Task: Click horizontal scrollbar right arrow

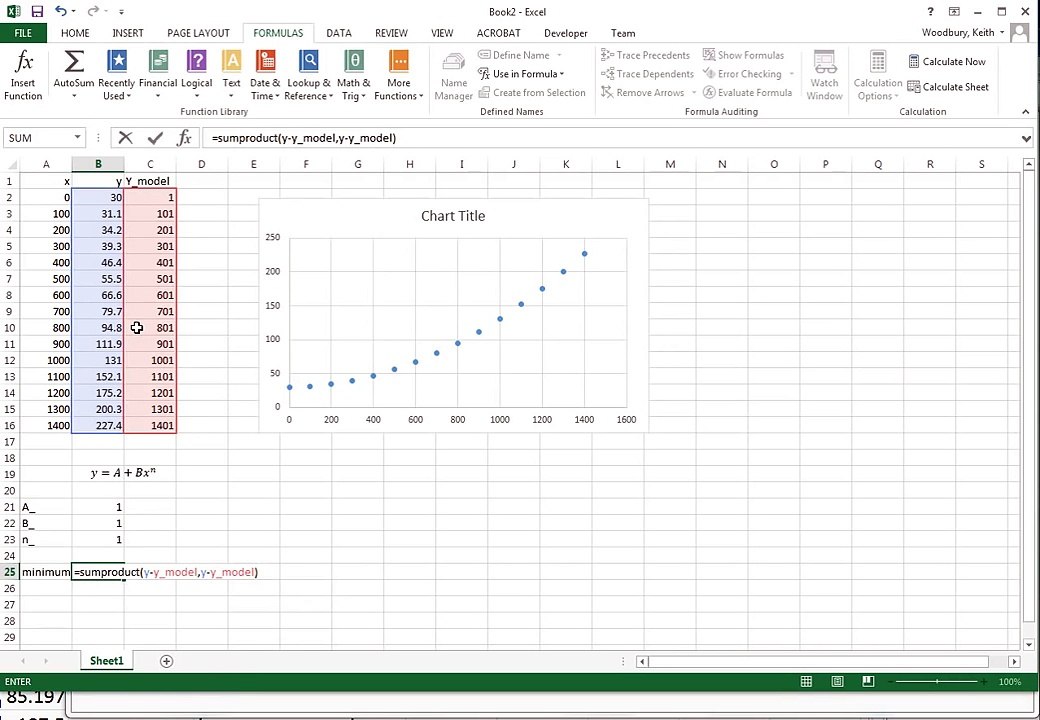Action: (x=1014, y=661)
